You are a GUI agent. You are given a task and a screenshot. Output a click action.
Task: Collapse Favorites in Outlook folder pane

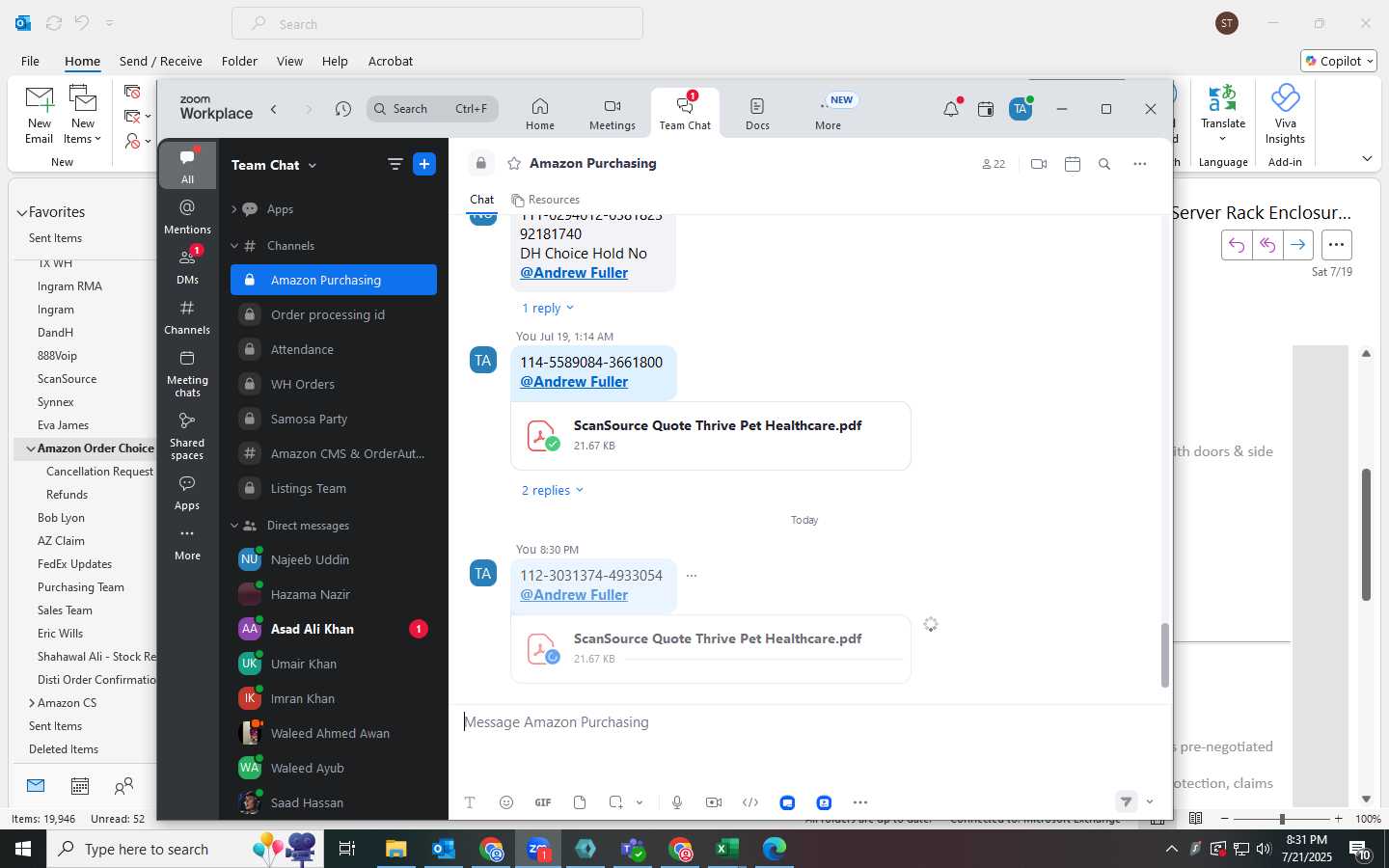pyautogui.click(x=22, y=212)
